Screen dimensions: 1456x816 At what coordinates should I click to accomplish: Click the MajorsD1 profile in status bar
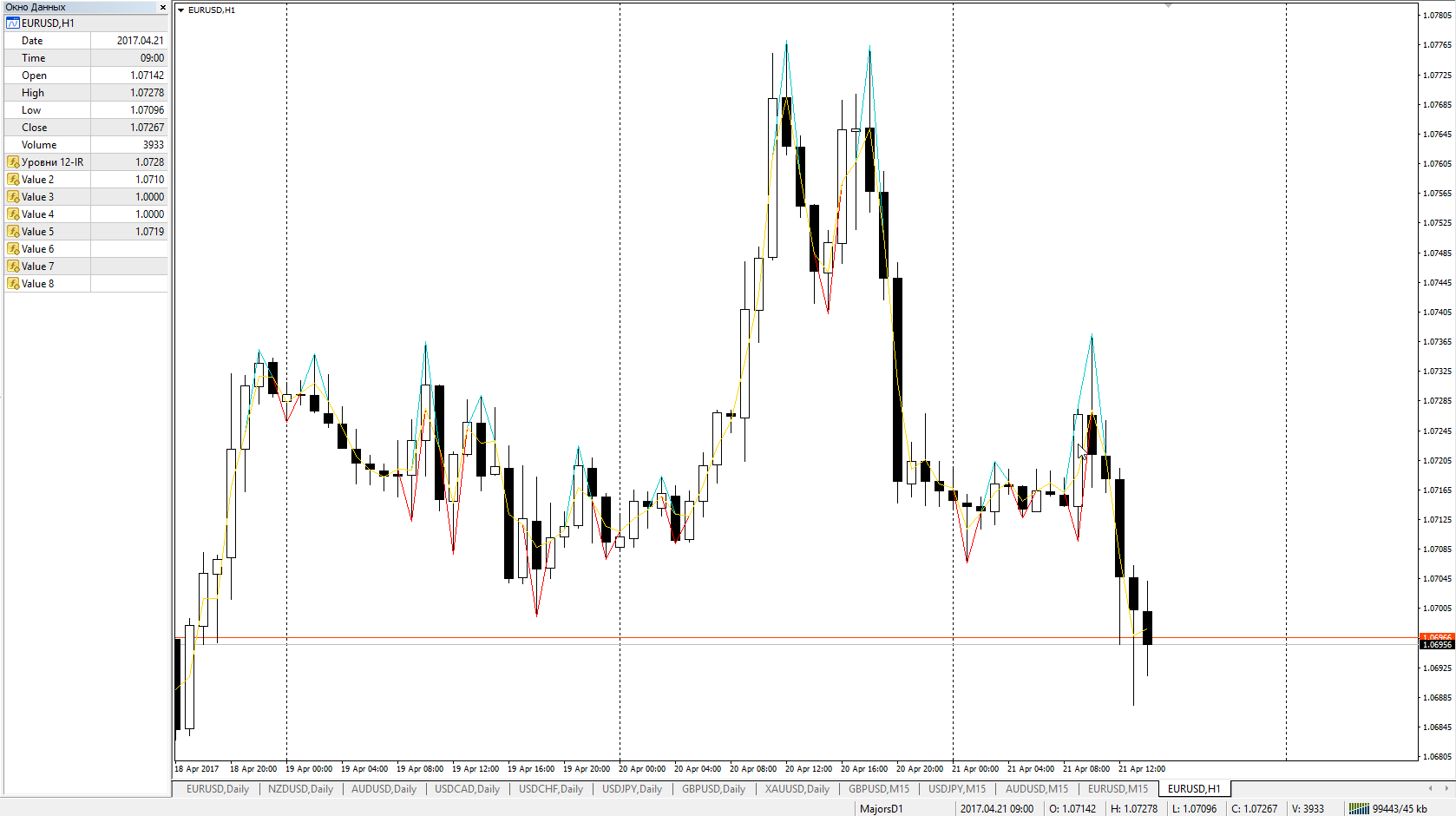(x=882, y=809)
